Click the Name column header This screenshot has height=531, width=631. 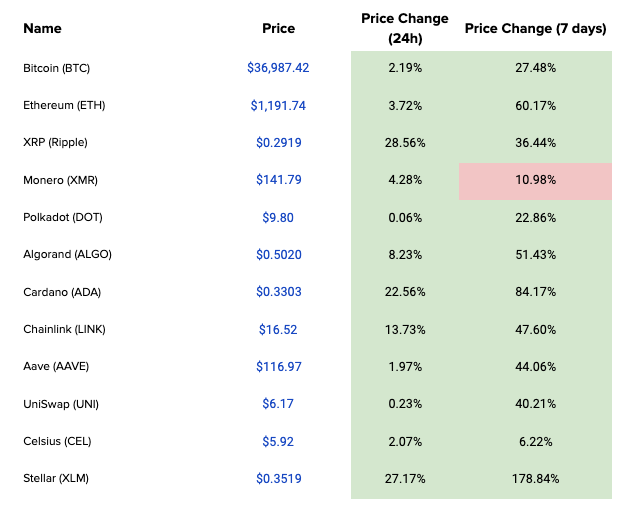pyautogui.click(x=42, y=28)
